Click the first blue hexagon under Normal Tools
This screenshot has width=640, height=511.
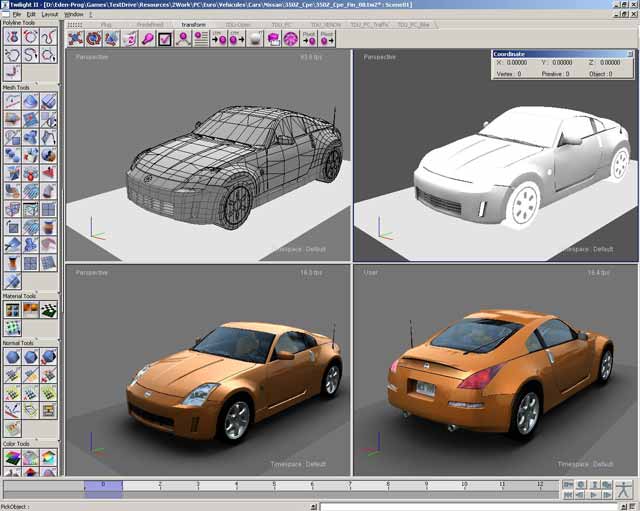(12, 357)
